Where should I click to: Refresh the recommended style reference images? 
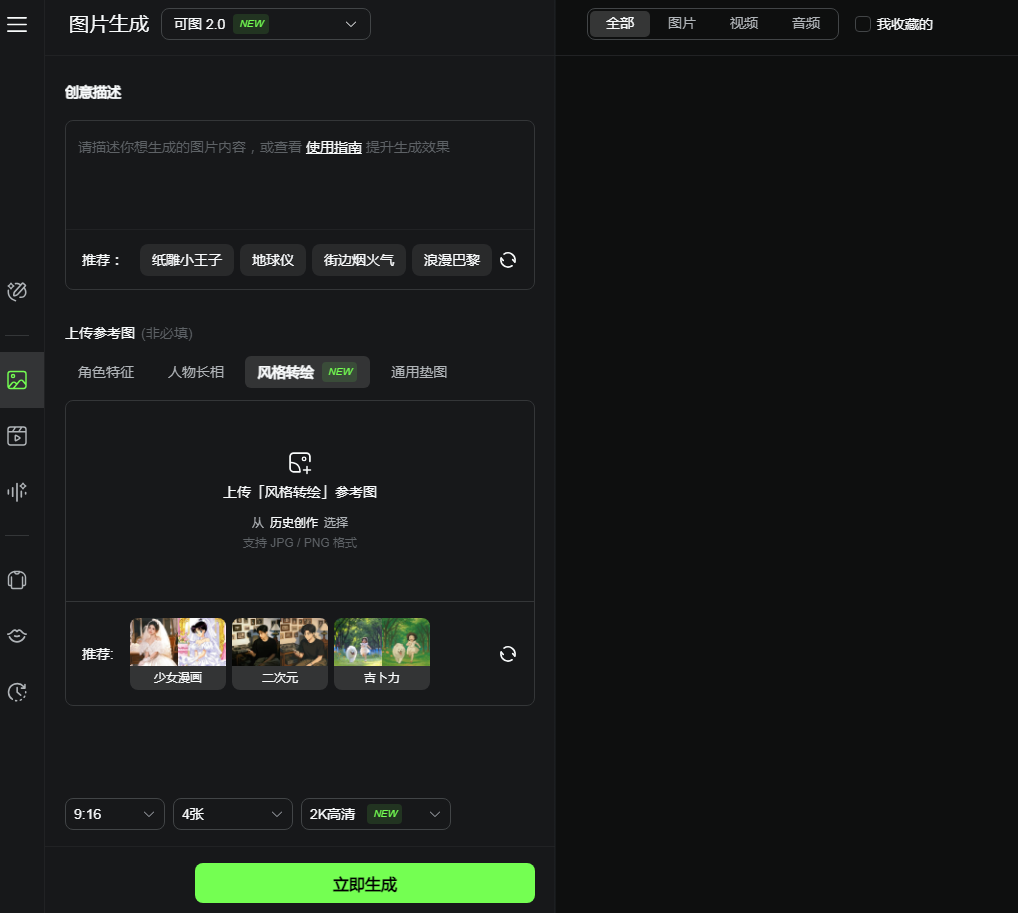[x=508, y=653]
